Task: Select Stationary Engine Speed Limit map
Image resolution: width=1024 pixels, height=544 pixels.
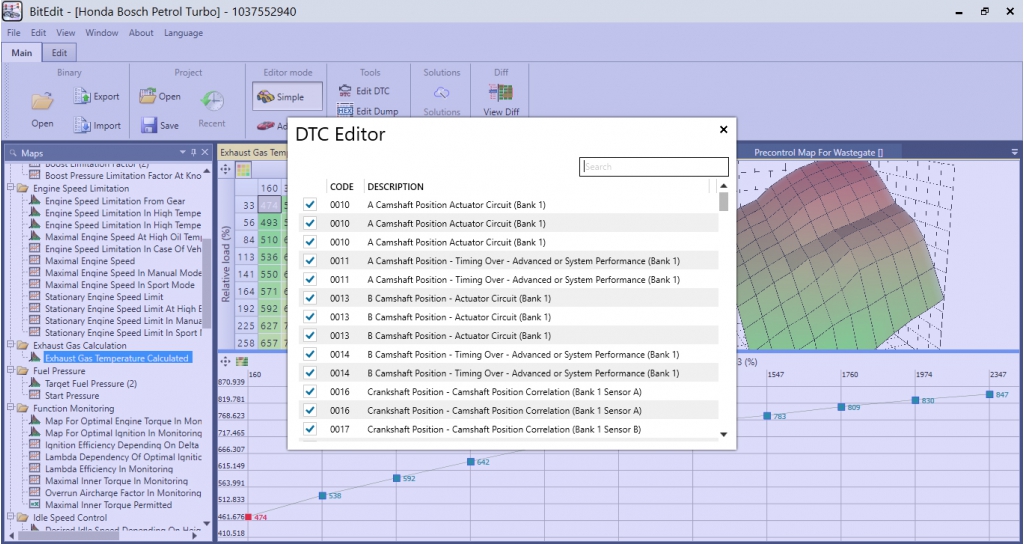Action: click(x=104, y=296)
